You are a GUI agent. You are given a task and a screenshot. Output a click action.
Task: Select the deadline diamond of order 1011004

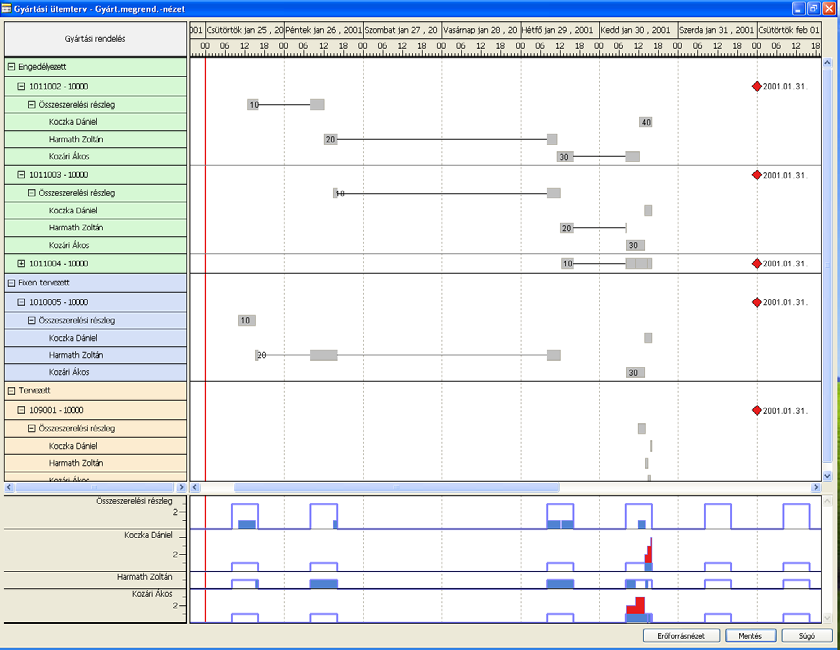756,264
